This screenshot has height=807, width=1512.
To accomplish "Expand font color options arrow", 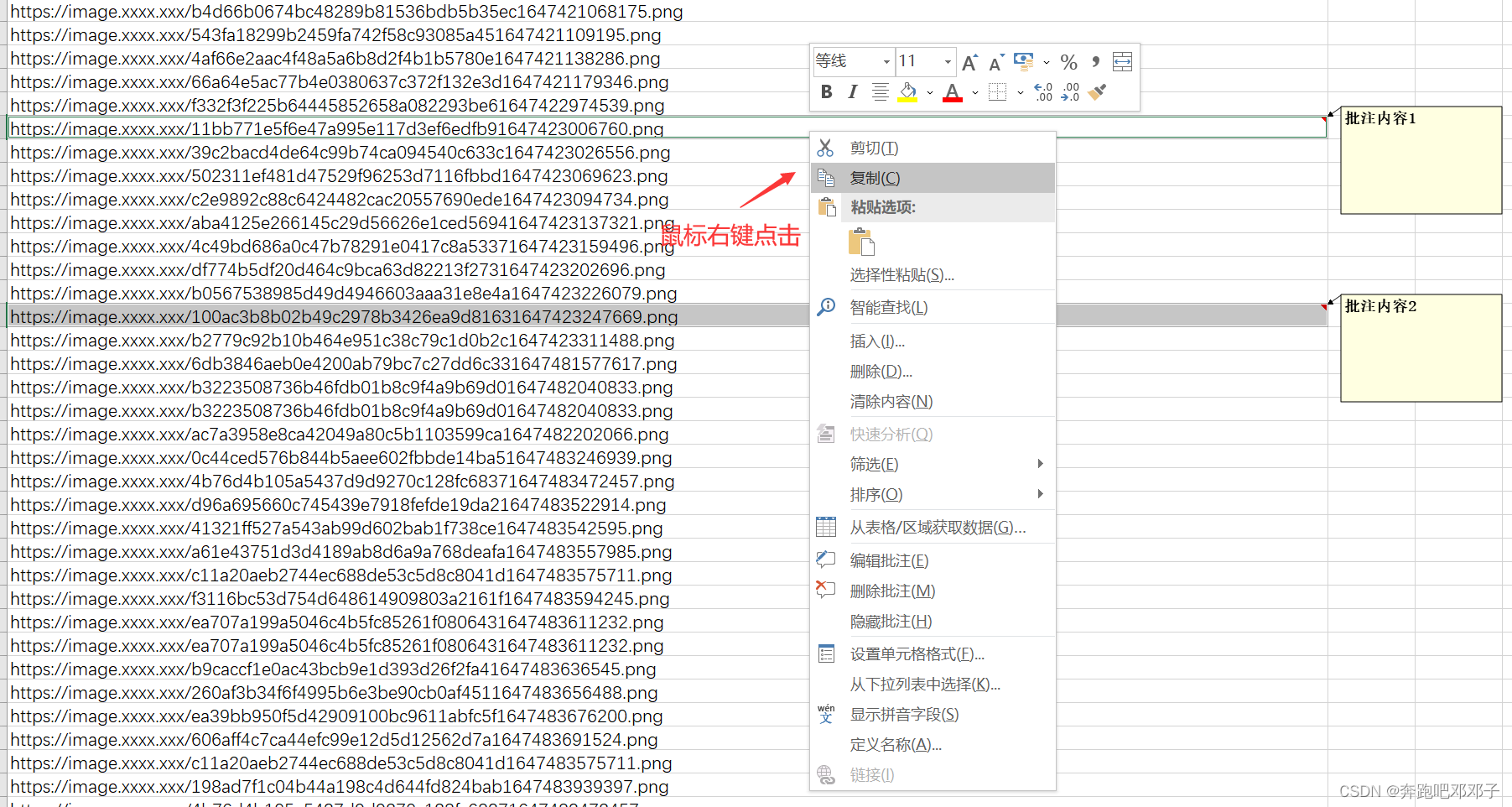I will [x=974, y=92].
